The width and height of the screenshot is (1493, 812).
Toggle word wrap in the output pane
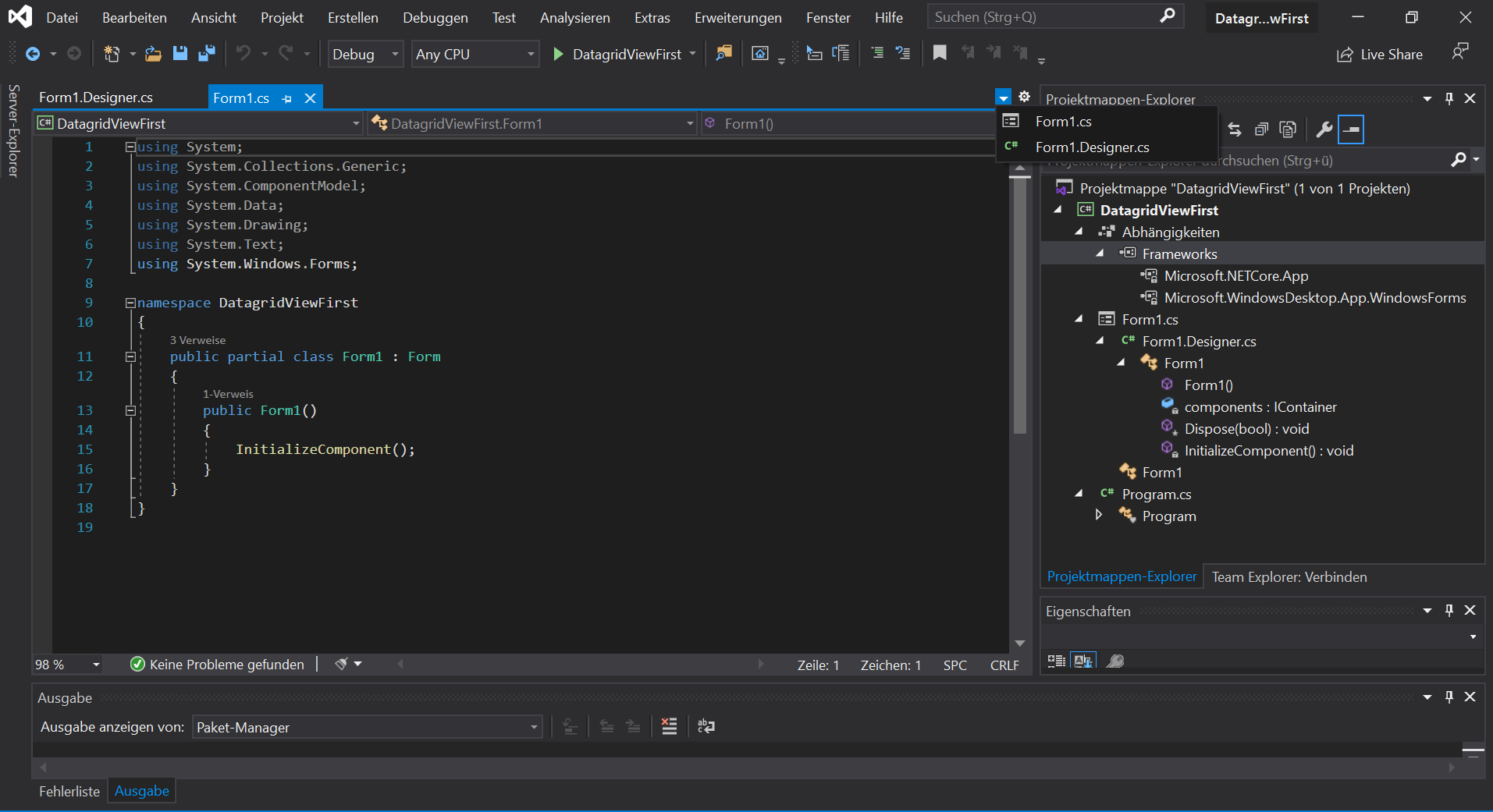[706, 726]
